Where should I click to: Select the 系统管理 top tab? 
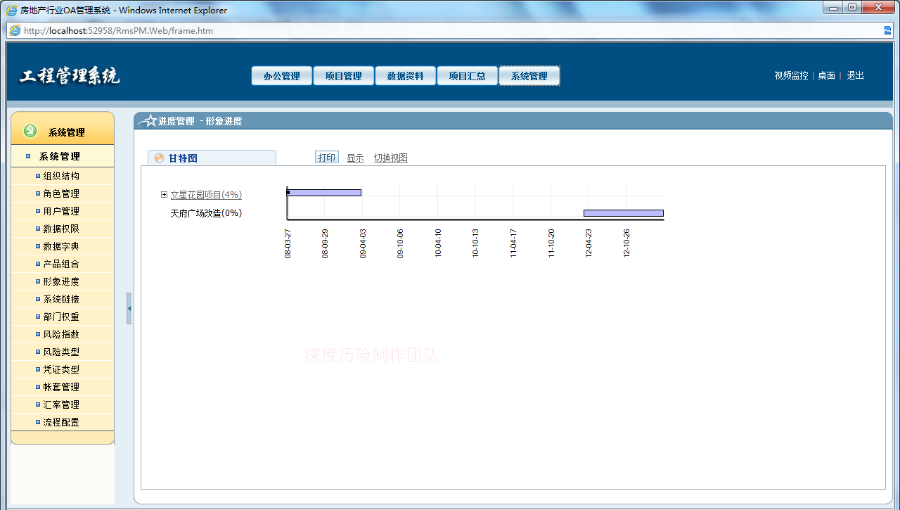529,76
